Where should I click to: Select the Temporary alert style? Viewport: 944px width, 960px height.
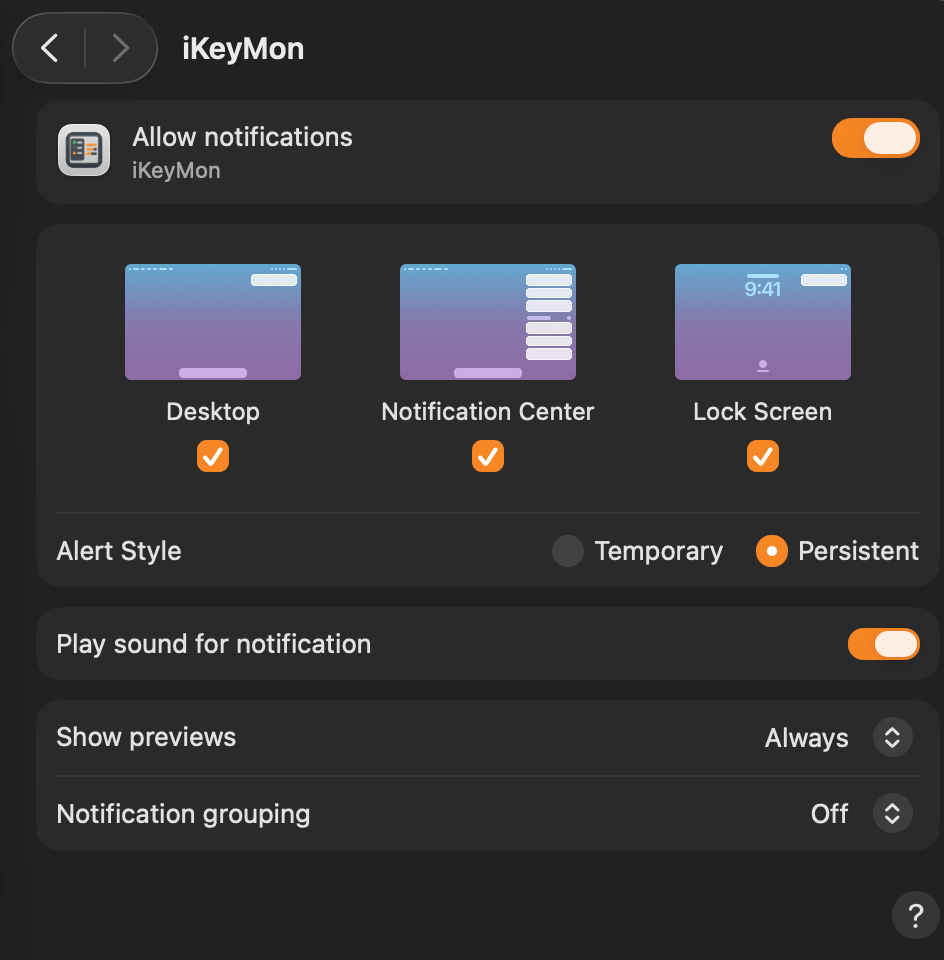tap(568, 551)
